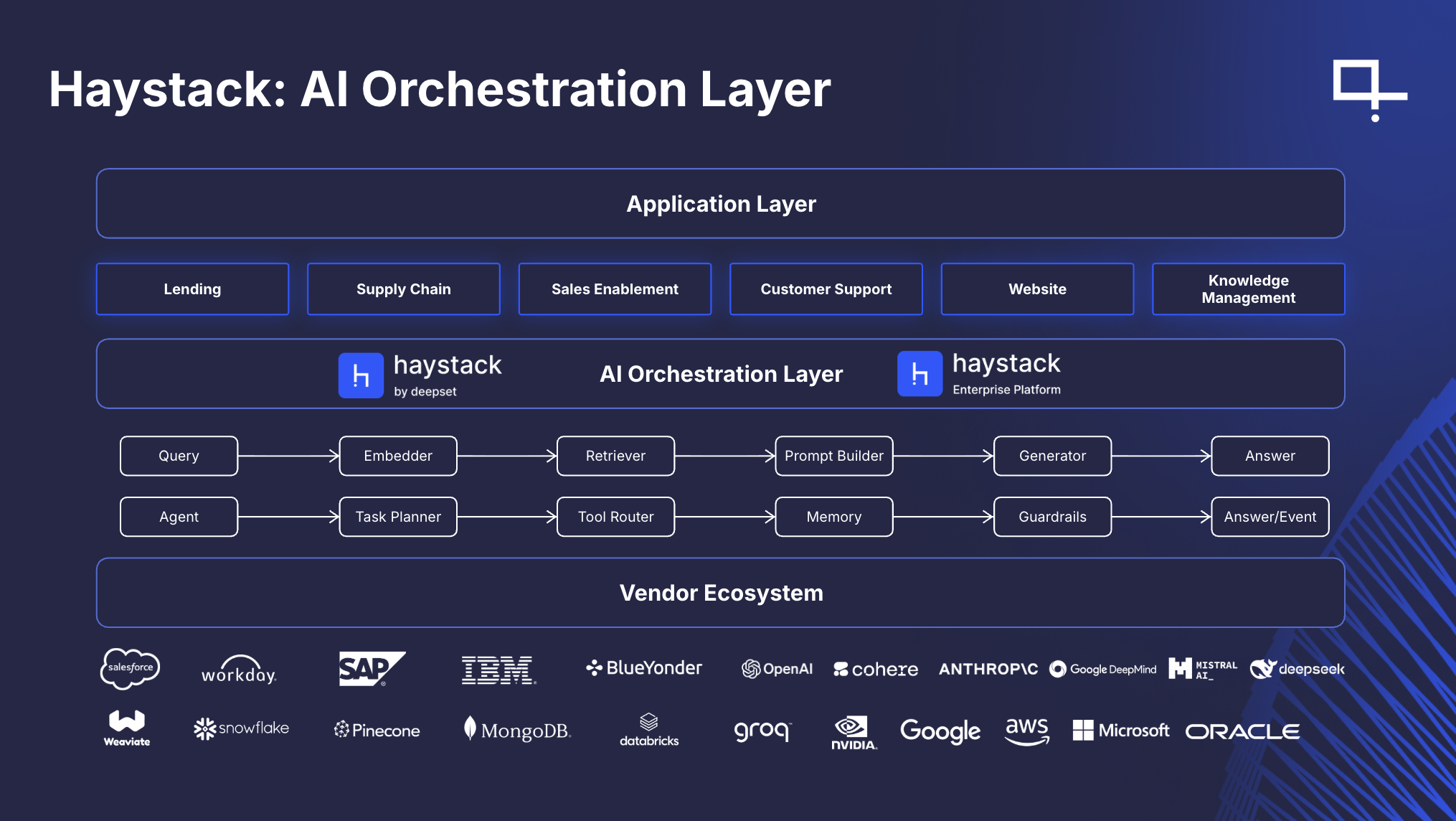Image resolution: width=1456 pixels, height=821 pixels.
Task: Click the Databricks logo
Action: pyautogui.click(x=649, y=730)
